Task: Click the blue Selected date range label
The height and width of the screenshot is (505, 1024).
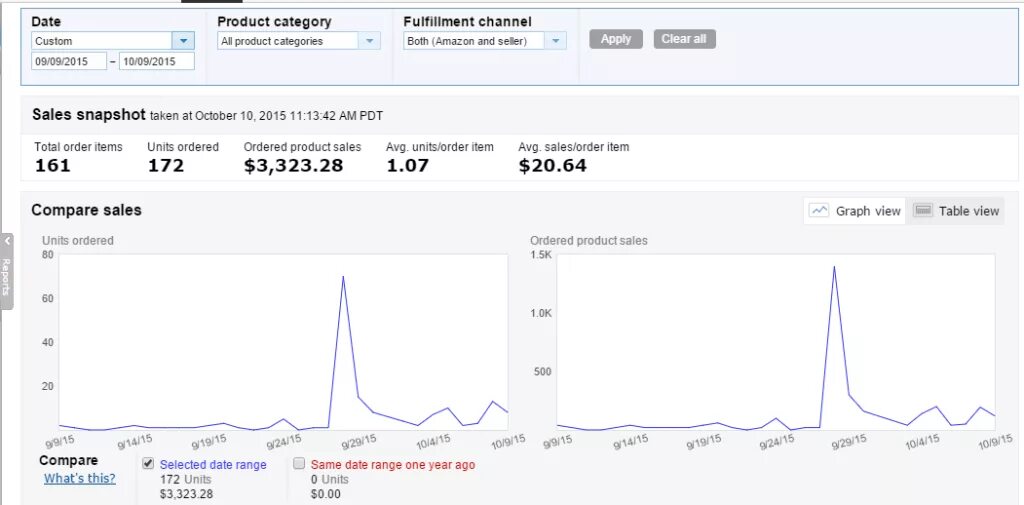Action: click(213, 465)
